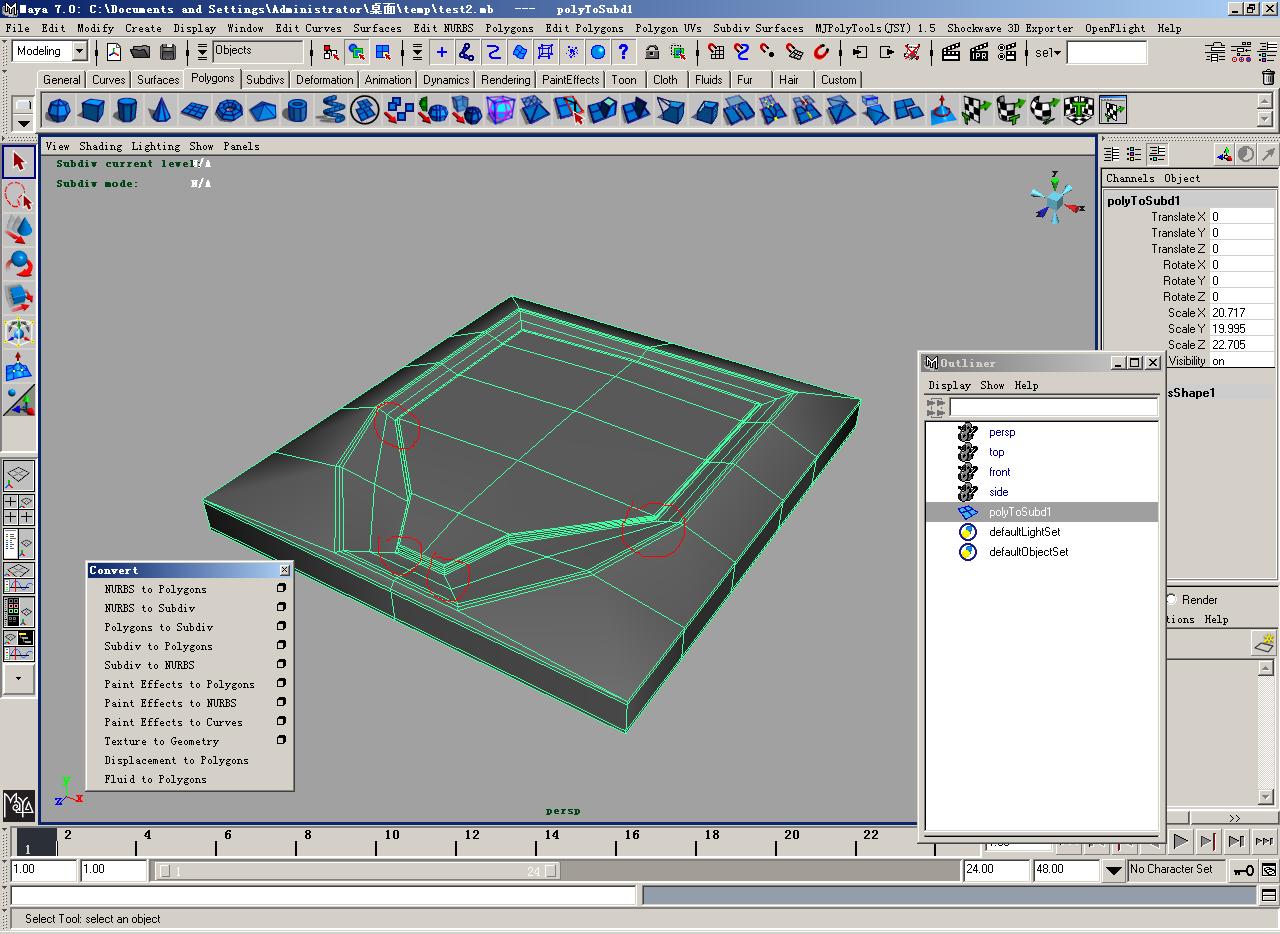Click frame 12 on the time slider
Image resolution: width=1280 pixels, height=934 pixels.
(x=472, y=835)
